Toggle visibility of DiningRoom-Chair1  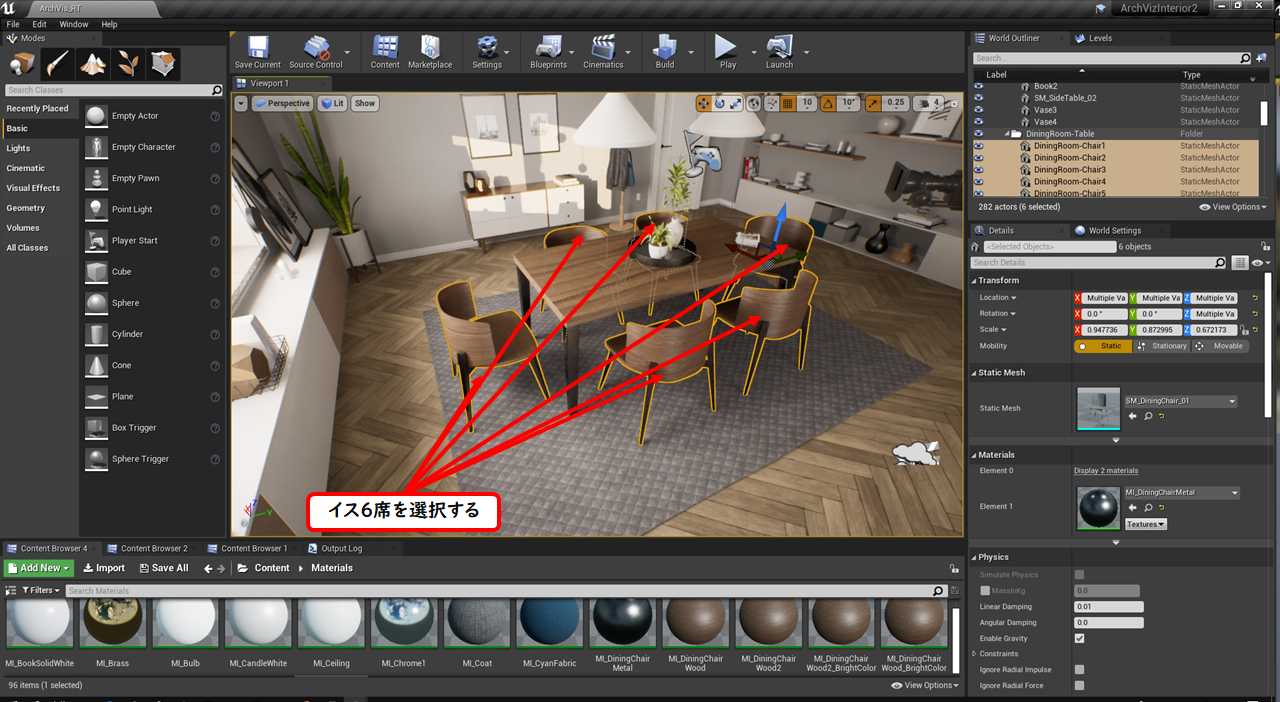click(x=979, y=146)
